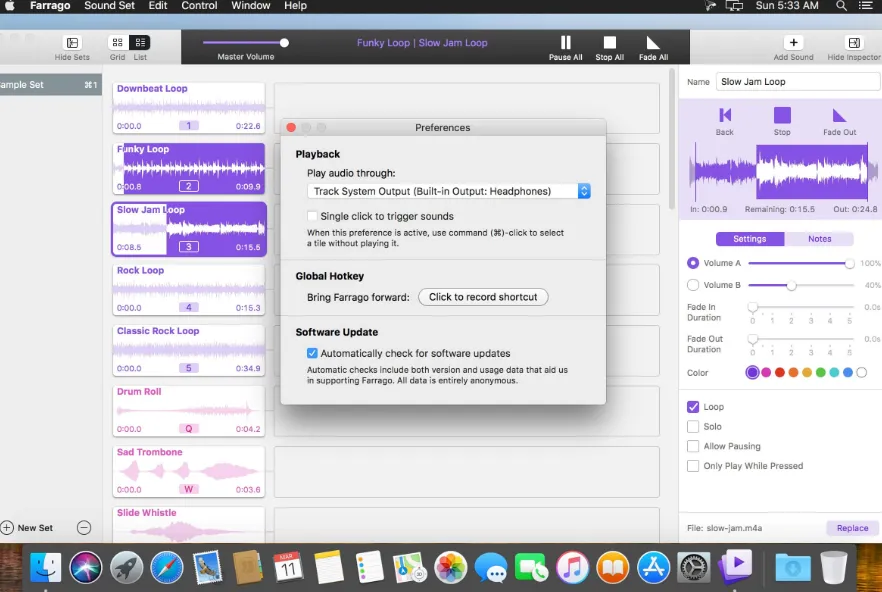Image resolution: width=882 pixels, height=592 pixels.
Task: Select Volume B radio button
Action: [x=693, y=285]
